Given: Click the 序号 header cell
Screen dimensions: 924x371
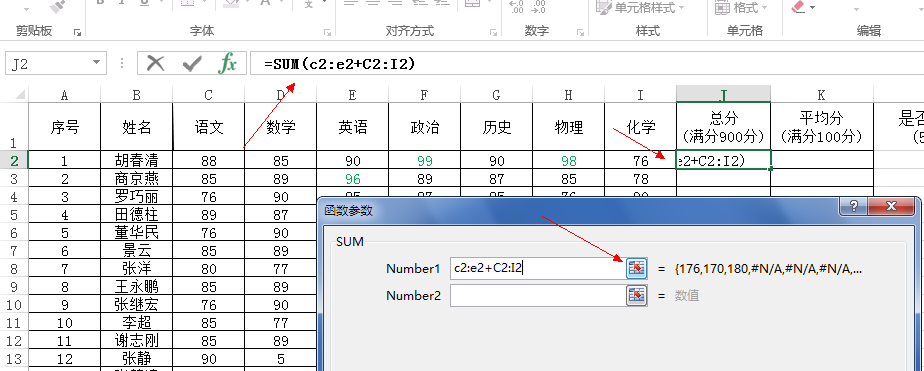Looking at the screenshot, I should (65, 127).
